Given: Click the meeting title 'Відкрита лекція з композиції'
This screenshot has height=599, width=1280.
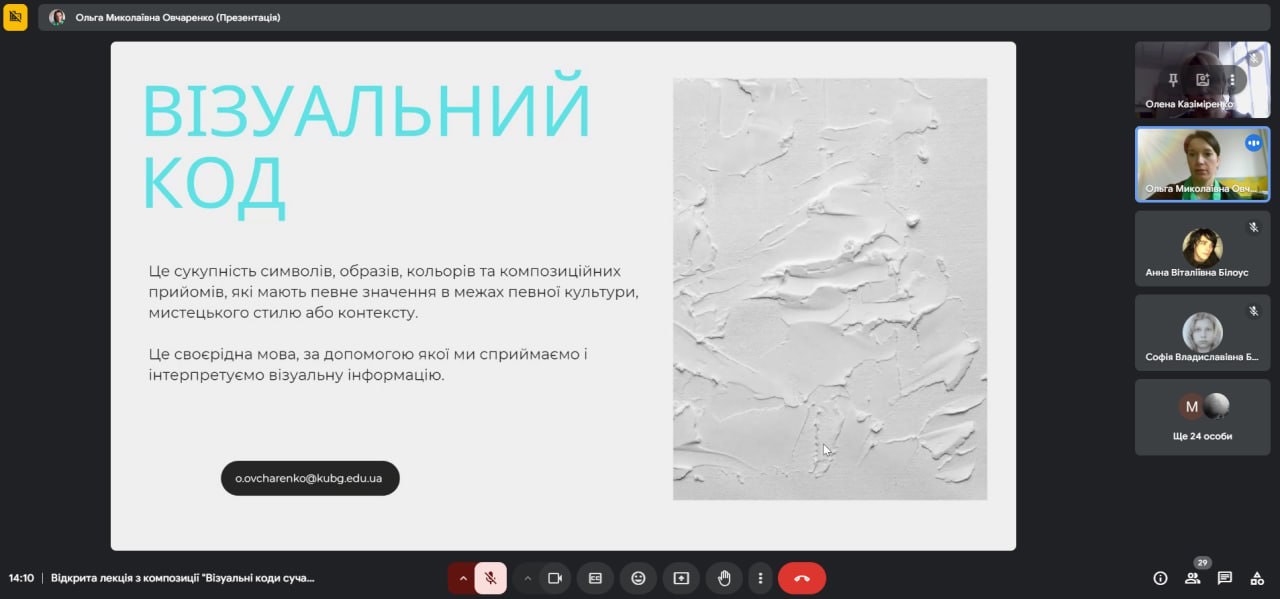Looking at the screenshot, I should 183,578.
